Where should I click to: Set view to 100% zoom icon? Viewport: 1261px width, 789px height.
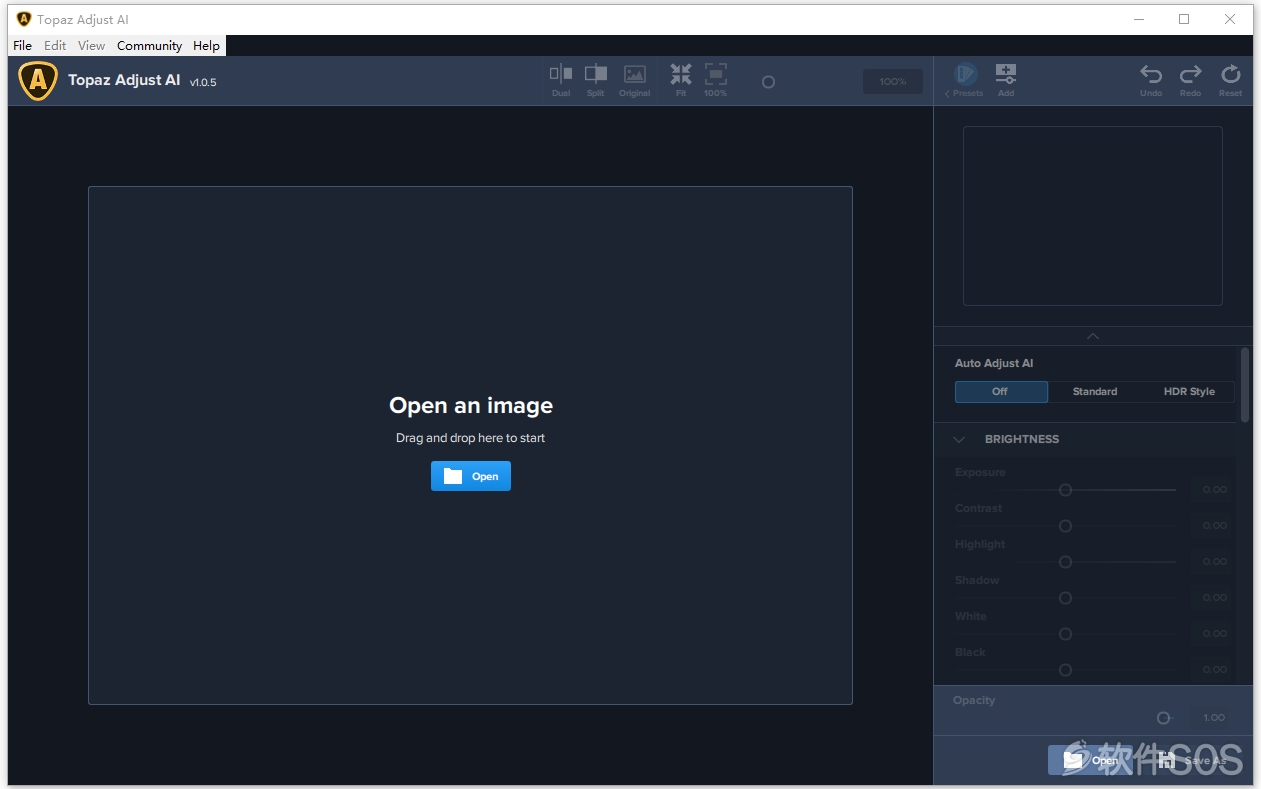coord(716,80)
